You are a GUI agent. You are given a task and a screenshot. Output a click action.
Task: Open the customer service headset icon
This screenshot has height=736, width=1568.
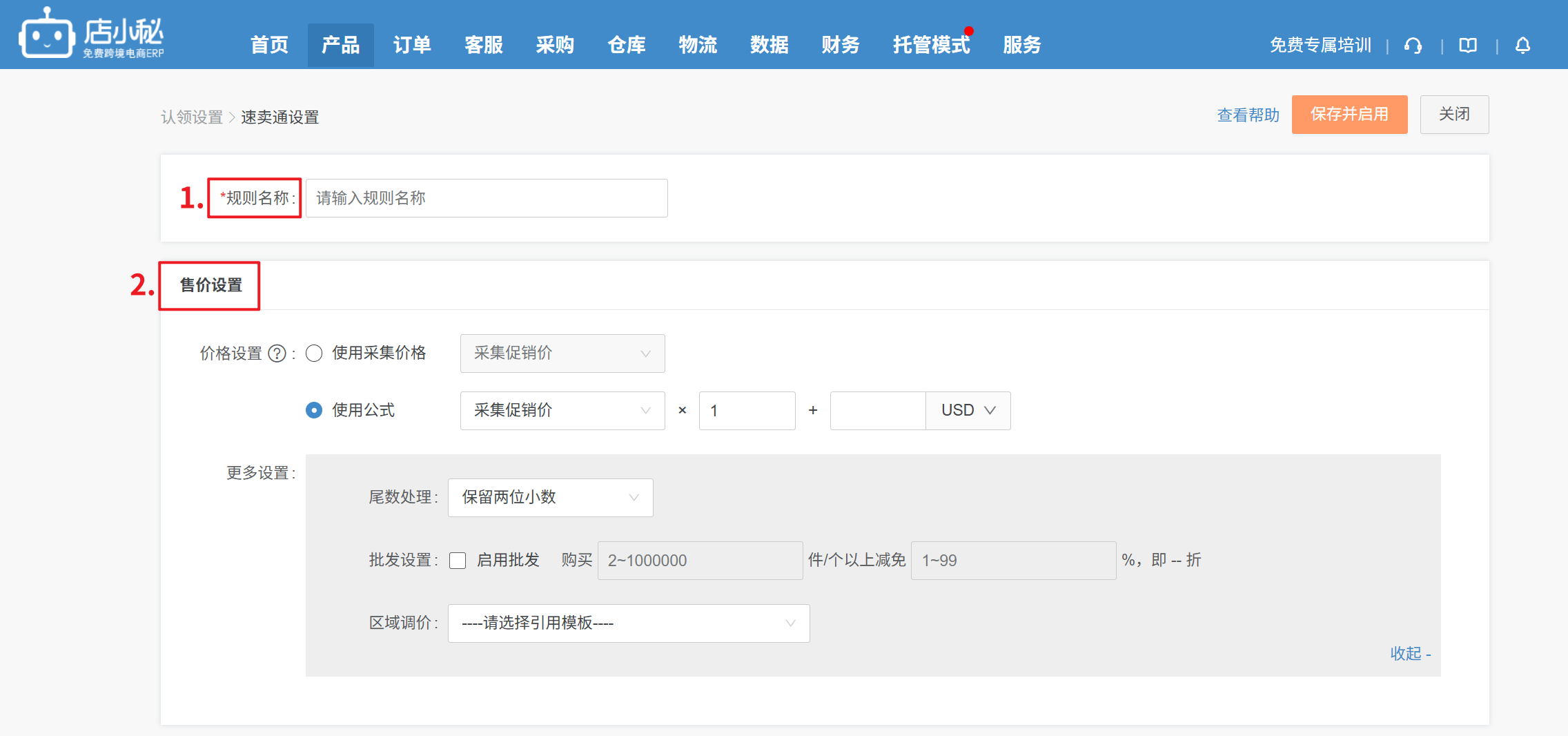1413,46
